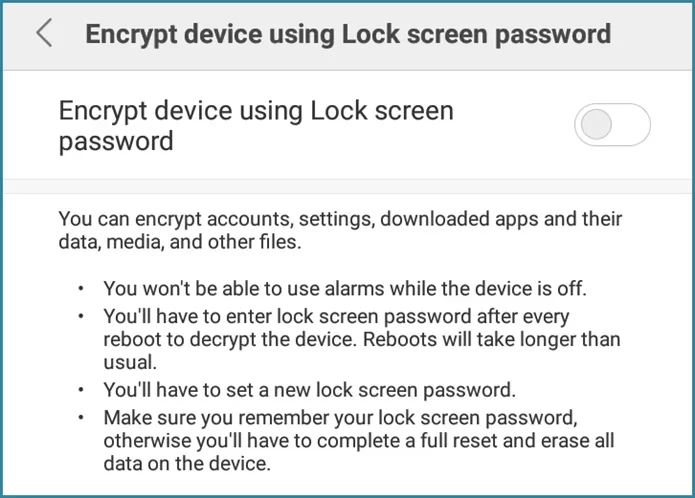Tap the grey knob of the encryption switch
This screenshot has width=695, height=498.
tap(597, 125)
